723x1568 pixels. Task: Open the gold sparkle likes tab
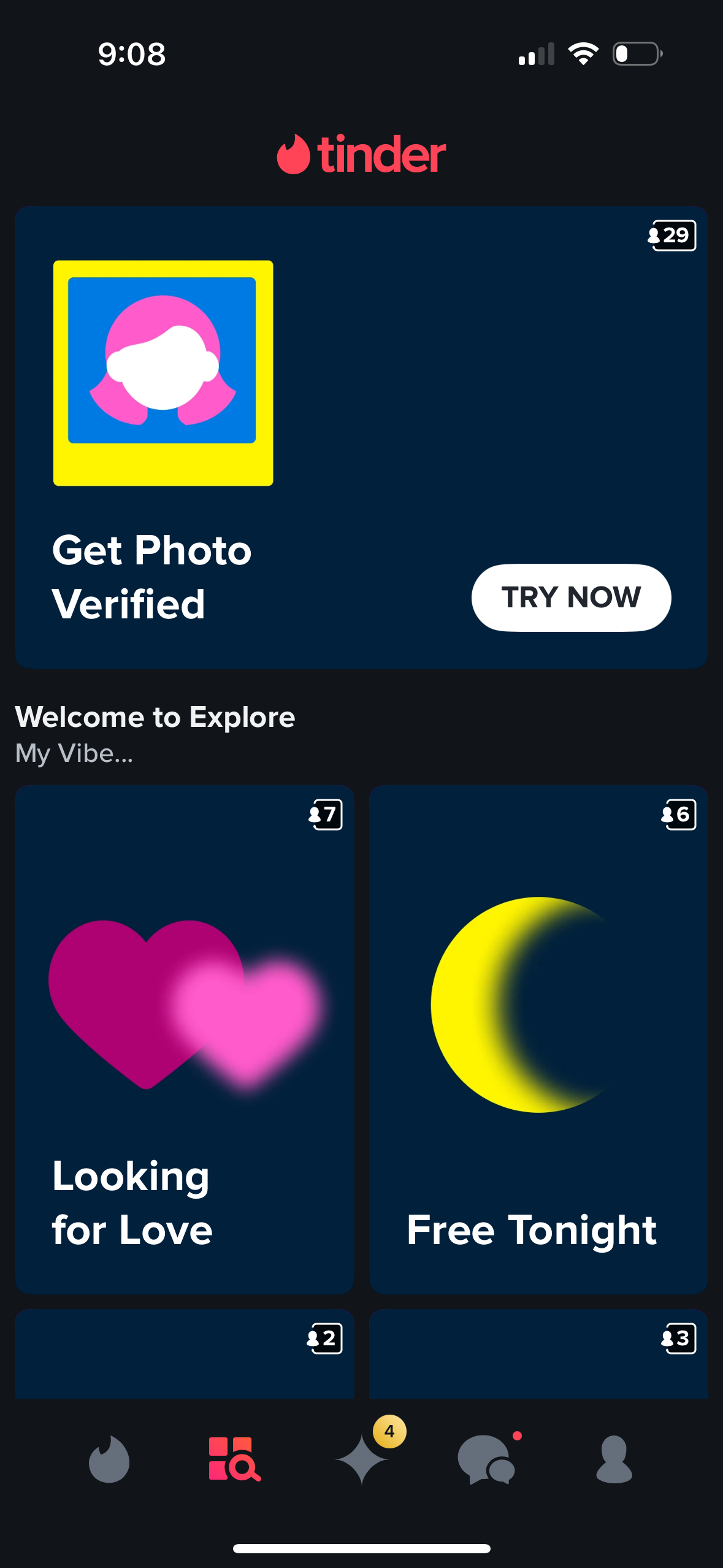click(x=362, y=1459)
